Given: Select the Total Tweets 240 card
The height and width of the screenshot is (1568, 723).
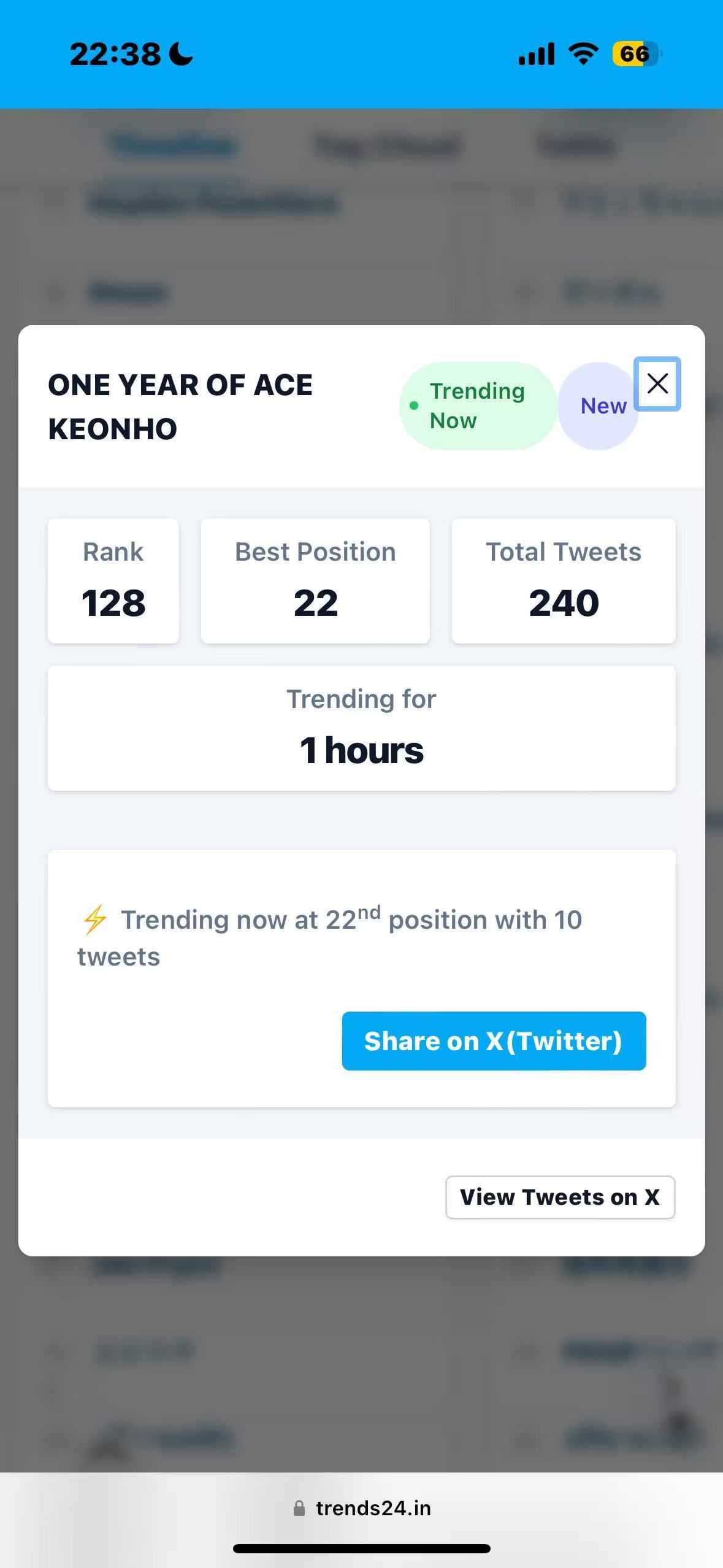Looking at the screenshot, I should click(564, 580).
